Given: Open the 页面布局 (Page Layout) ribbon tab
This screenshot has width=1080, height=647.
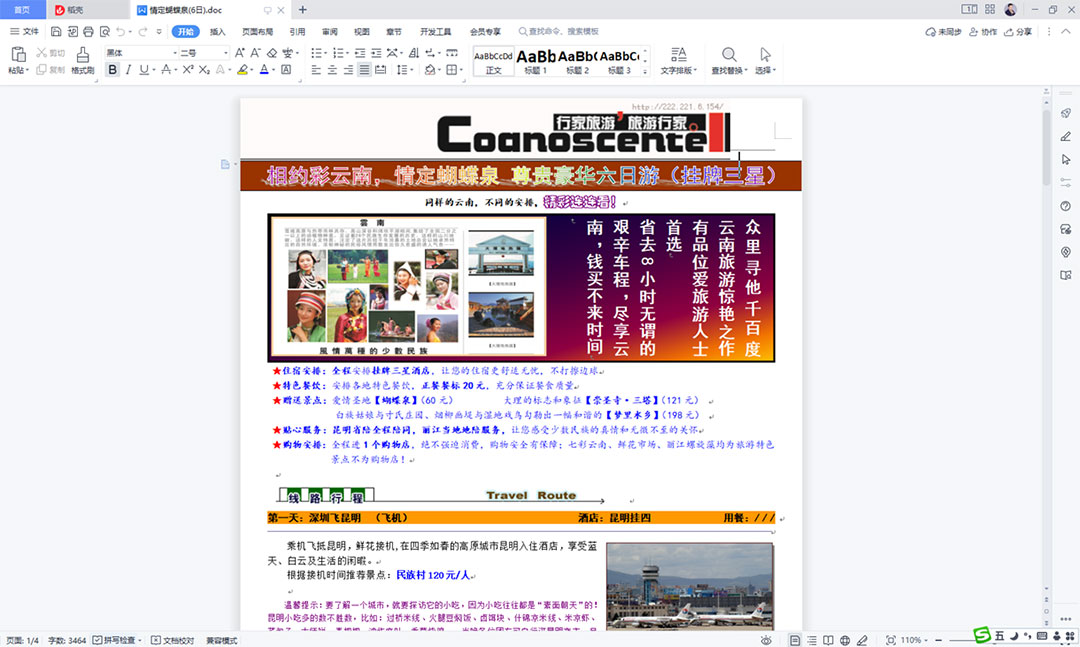Looking at the screenshot, I should [257, 32].
